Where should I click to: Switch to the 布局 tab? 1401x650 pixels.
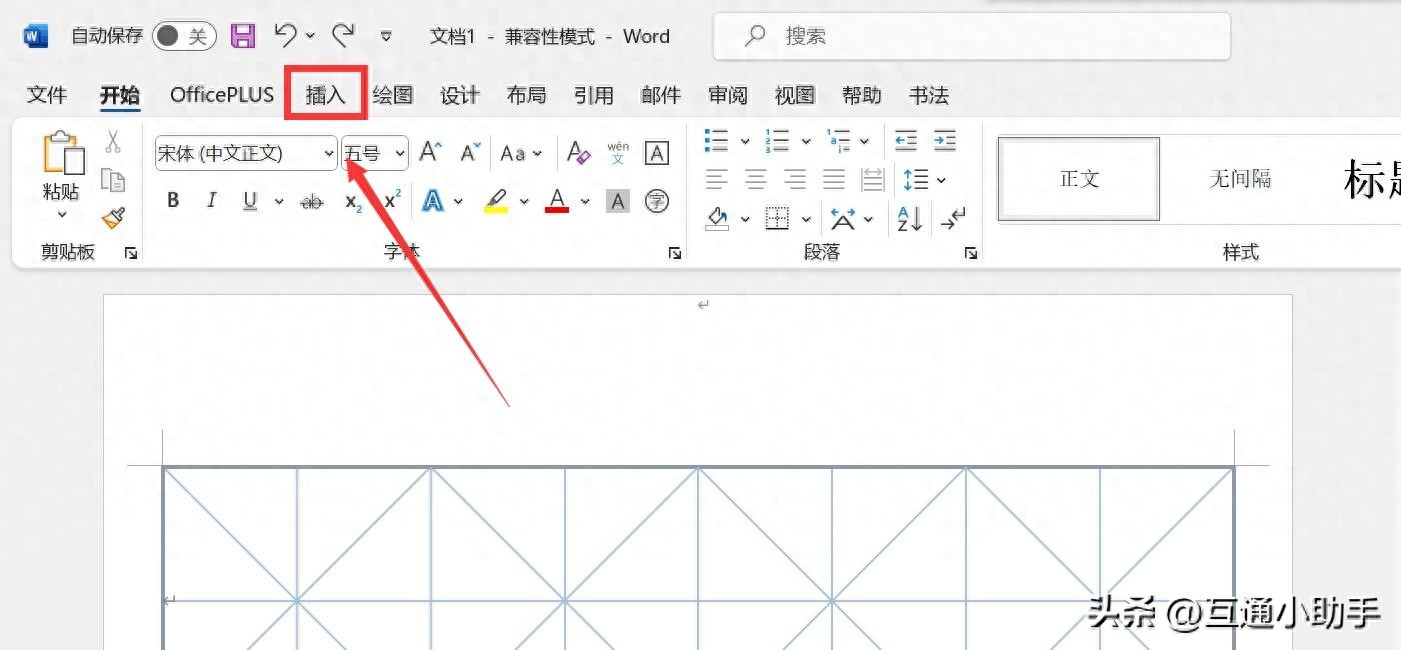point(526,95)
